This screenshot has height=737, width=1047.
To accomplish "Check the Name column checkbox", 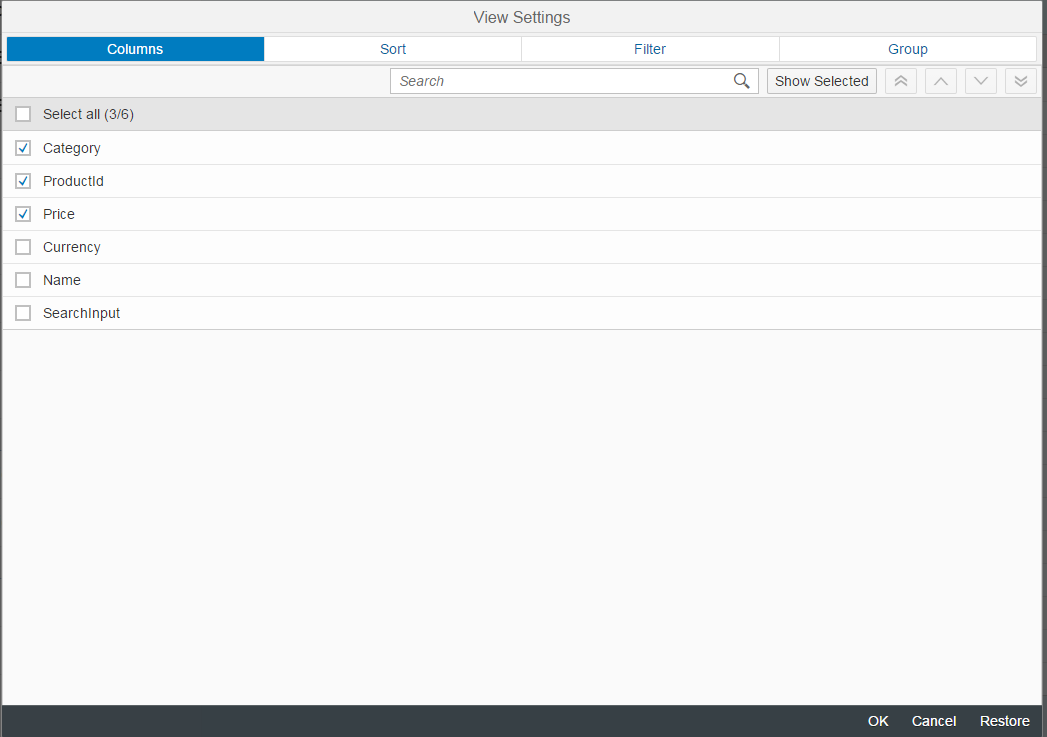I will (23, 280).
